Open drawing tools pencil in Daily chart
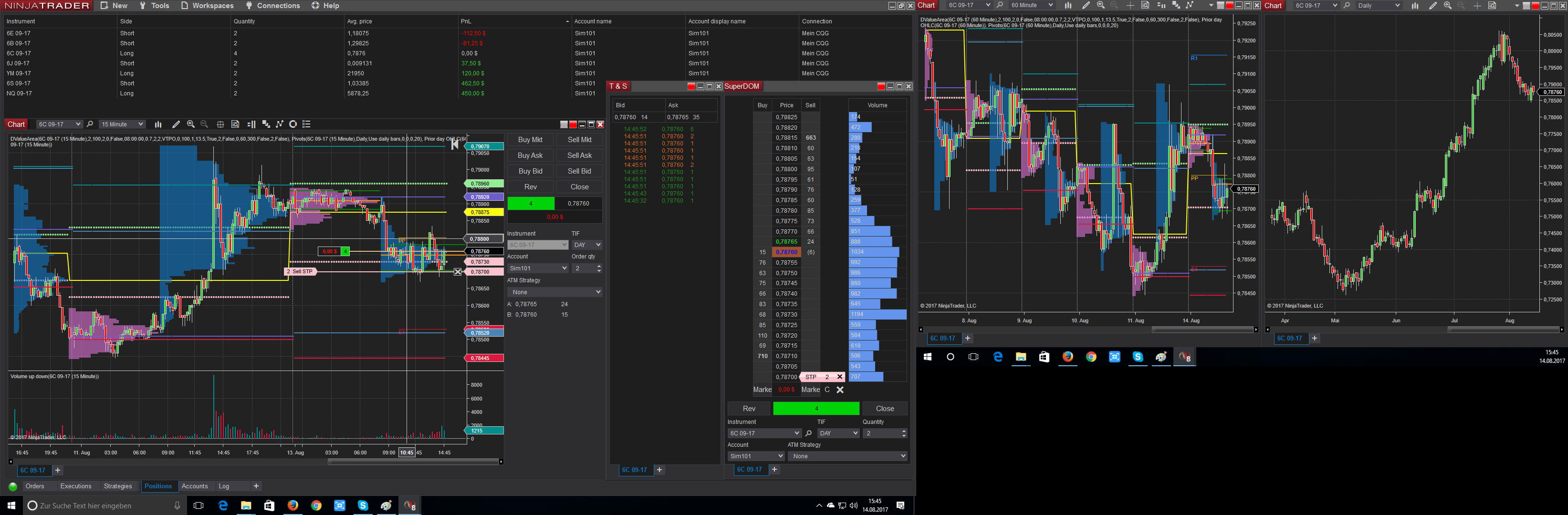 (x=1433, y=5)
